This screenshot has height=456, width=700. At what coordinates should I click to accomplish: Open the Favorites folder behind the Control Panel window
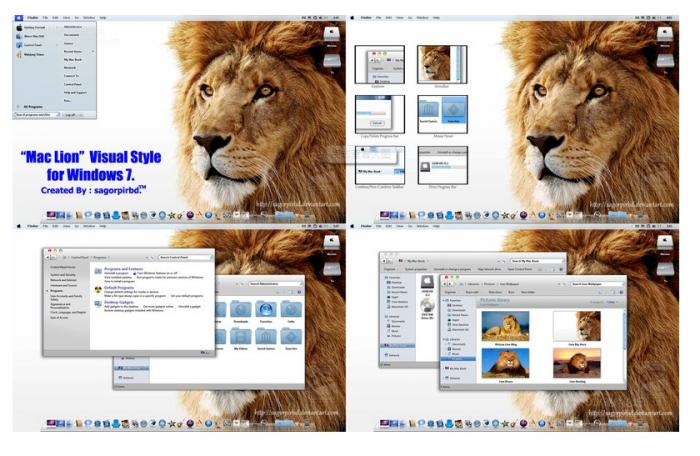click(266, 311)
